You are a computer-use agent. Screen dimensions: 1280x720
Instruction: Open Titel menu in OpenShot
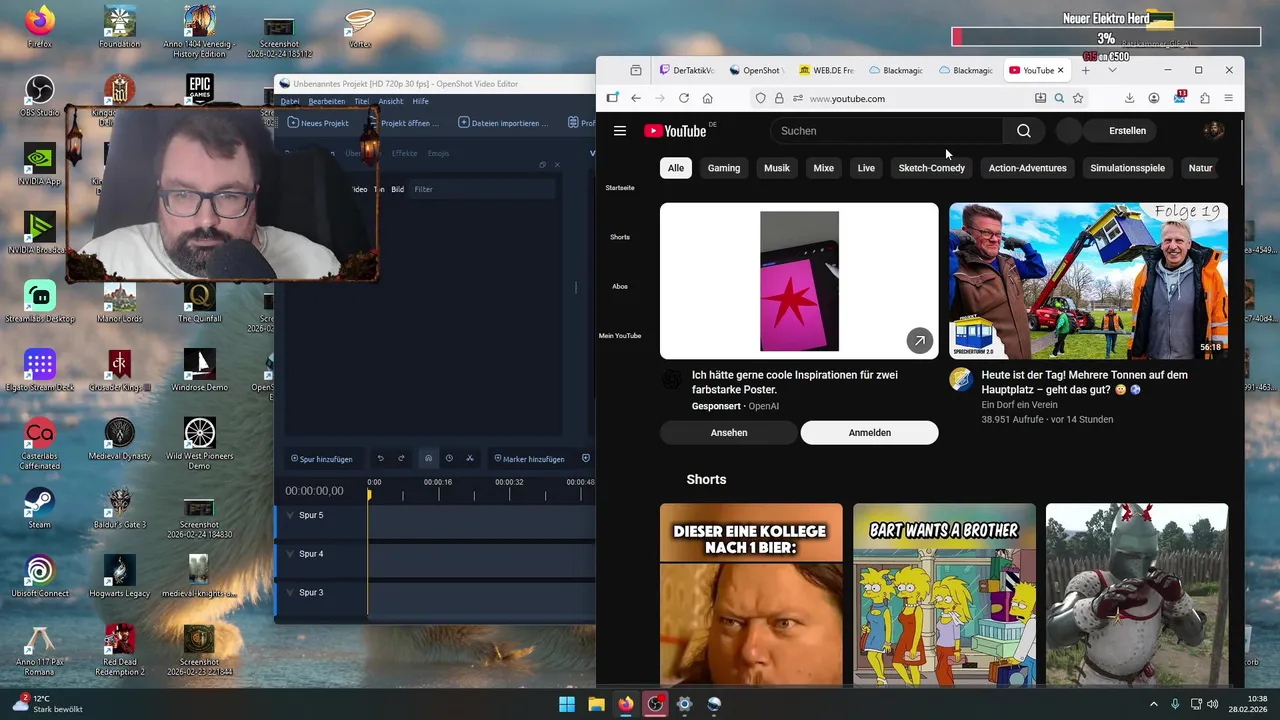(361, 101)
